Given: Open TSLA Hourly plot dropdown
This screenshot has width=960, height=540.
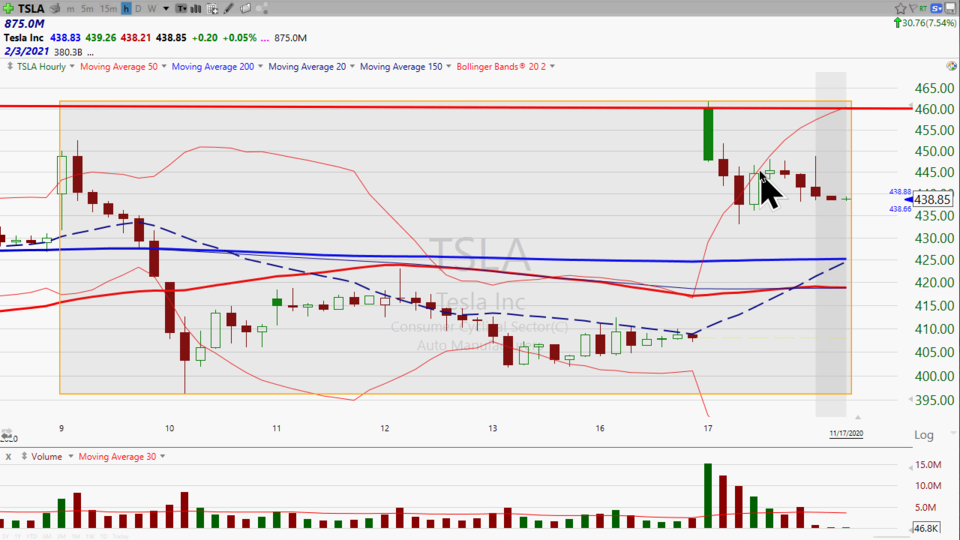Looking at the screenshot, I should coord(72,66).
